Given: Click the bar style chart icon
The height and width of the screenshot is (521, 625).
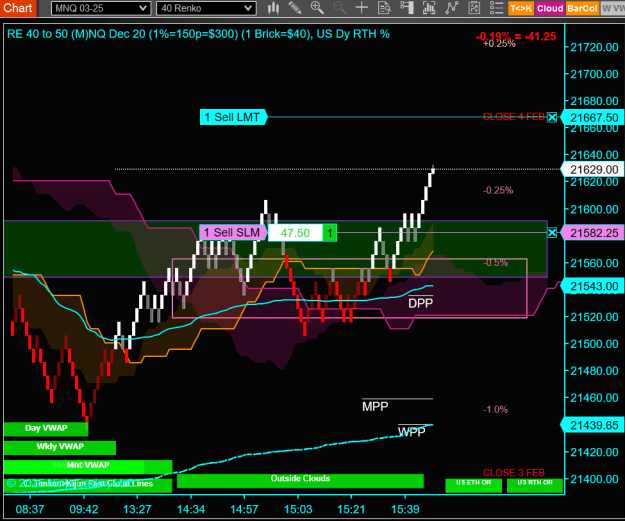Looking at the screenshot, I should point(273,8).
